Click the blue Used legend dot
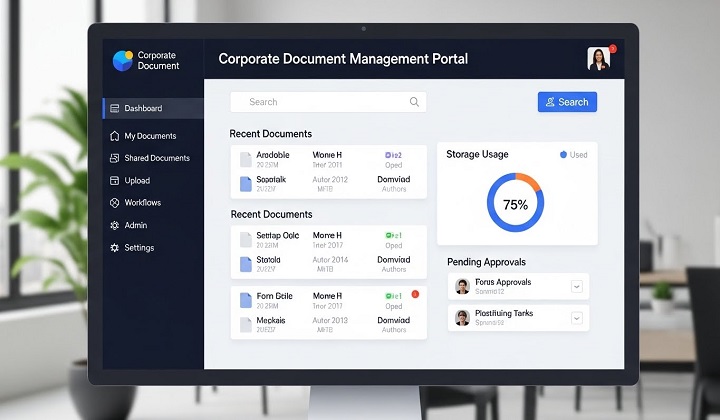The image size is (720, 420). click(563, 155)
